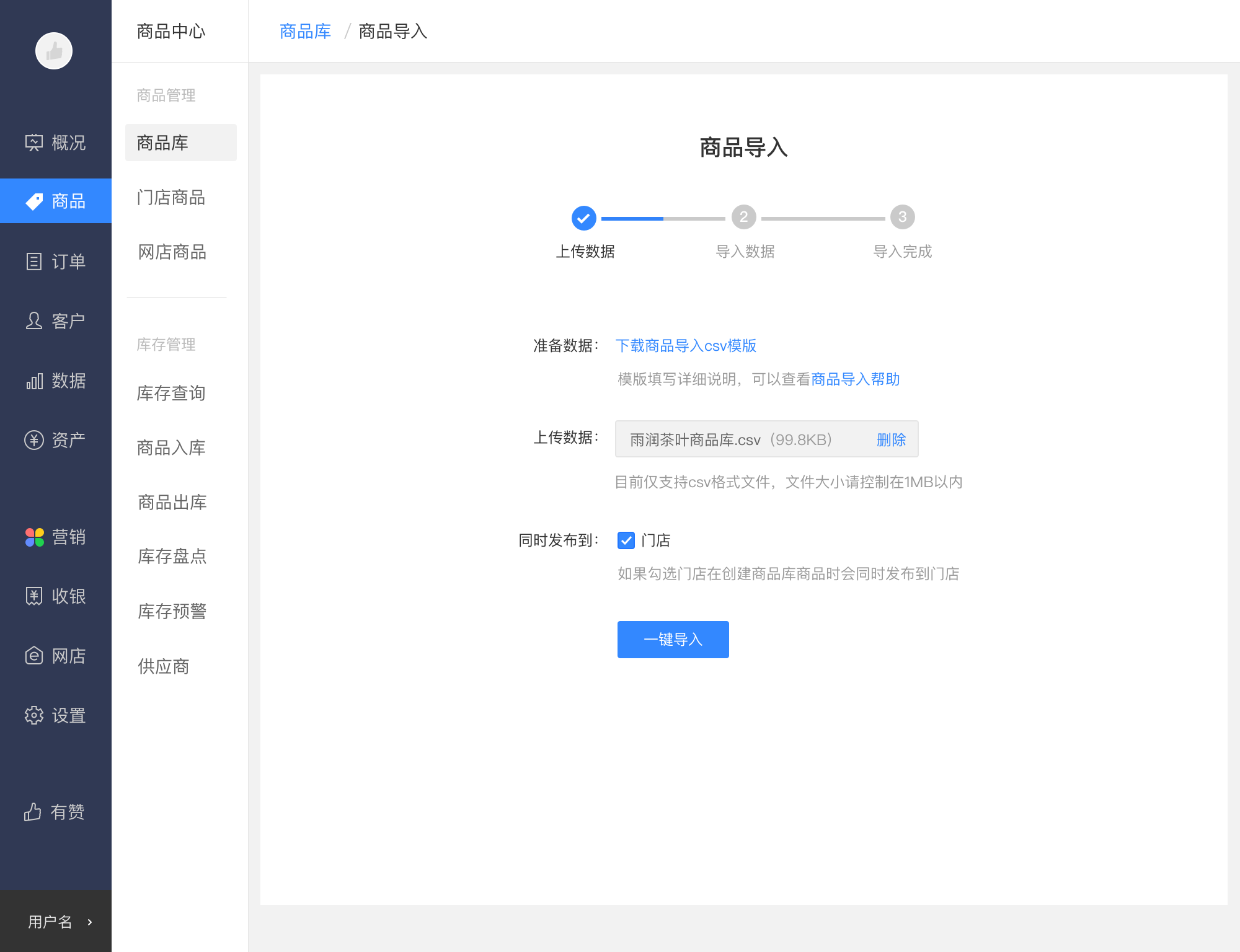
Task: Open the 订单 orders section
Action: pyautogui.click(x=55, y=261)
